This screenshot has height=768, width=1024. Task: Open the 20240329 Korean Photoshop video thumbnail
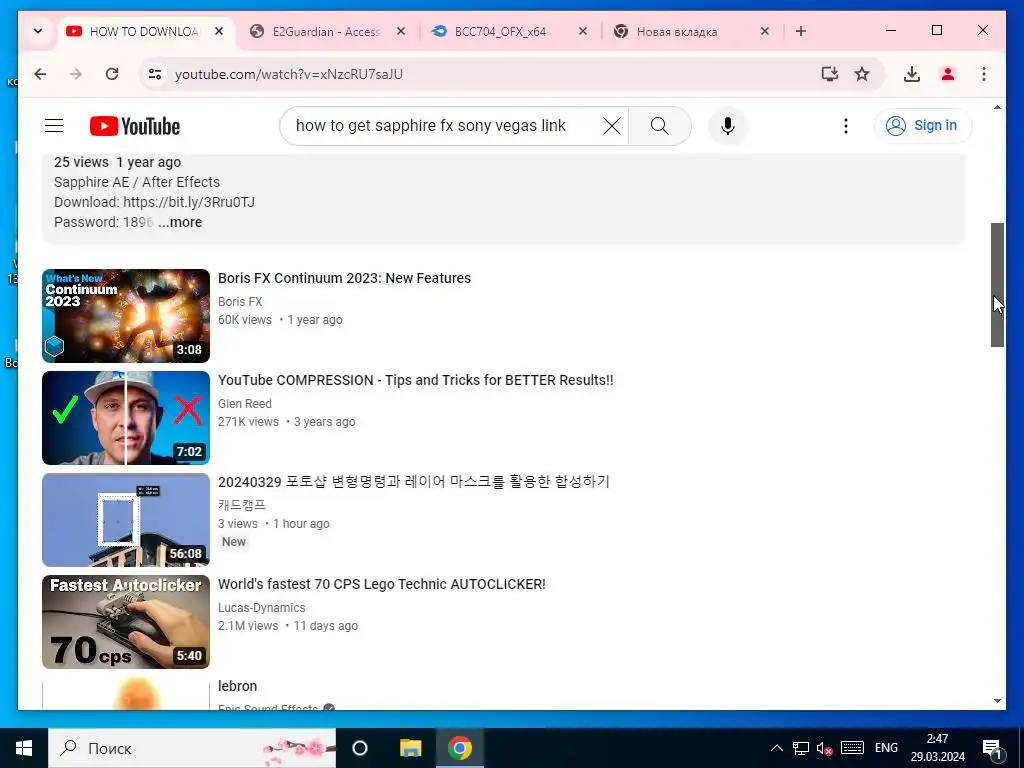[126, 520]
